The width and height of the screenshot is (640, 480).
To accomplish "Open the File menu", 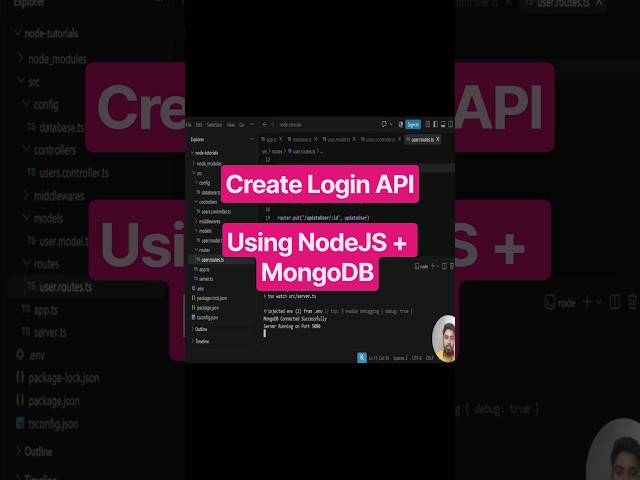I will coord(188,124).
